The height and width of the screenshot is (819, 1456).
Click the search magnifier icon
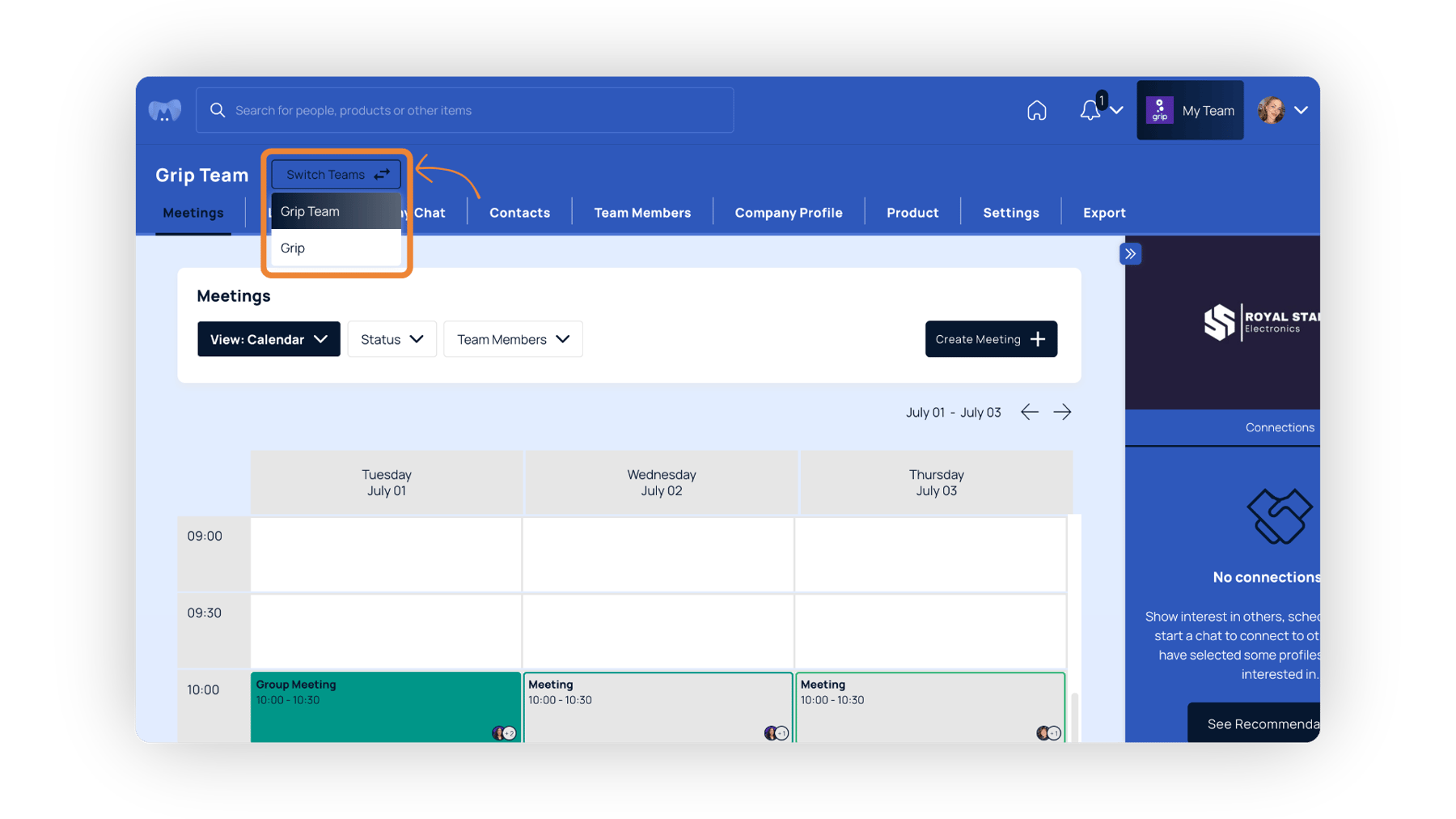tap(217, 110)
